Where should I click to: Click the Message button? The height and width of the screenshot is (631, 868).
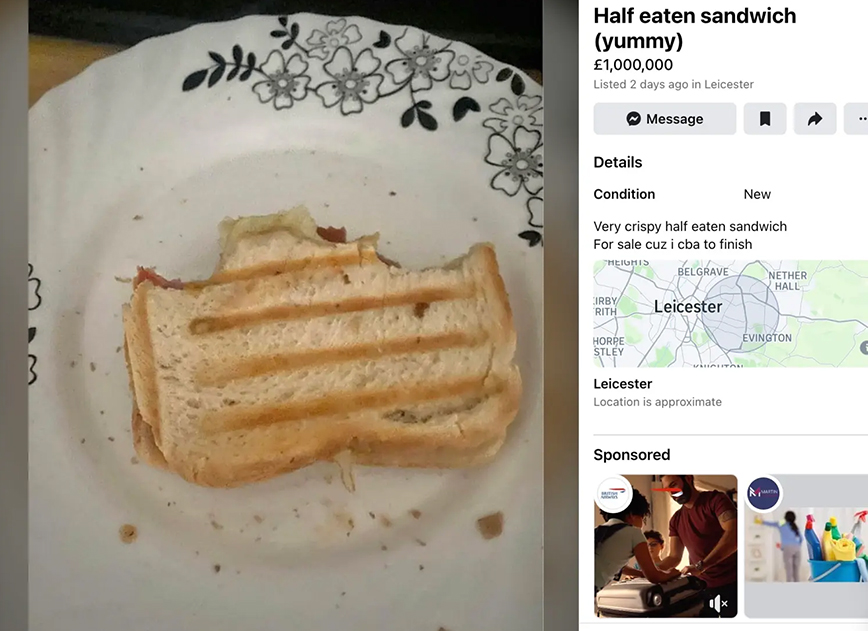[x=665, y=118]
